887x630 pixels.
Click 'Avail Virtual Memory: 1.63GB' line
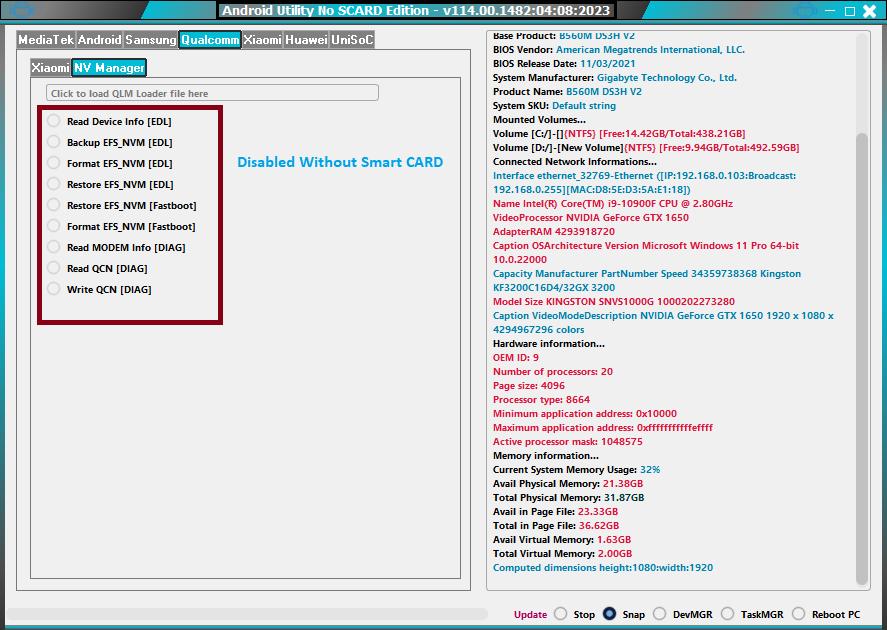(x=562, y=540)
